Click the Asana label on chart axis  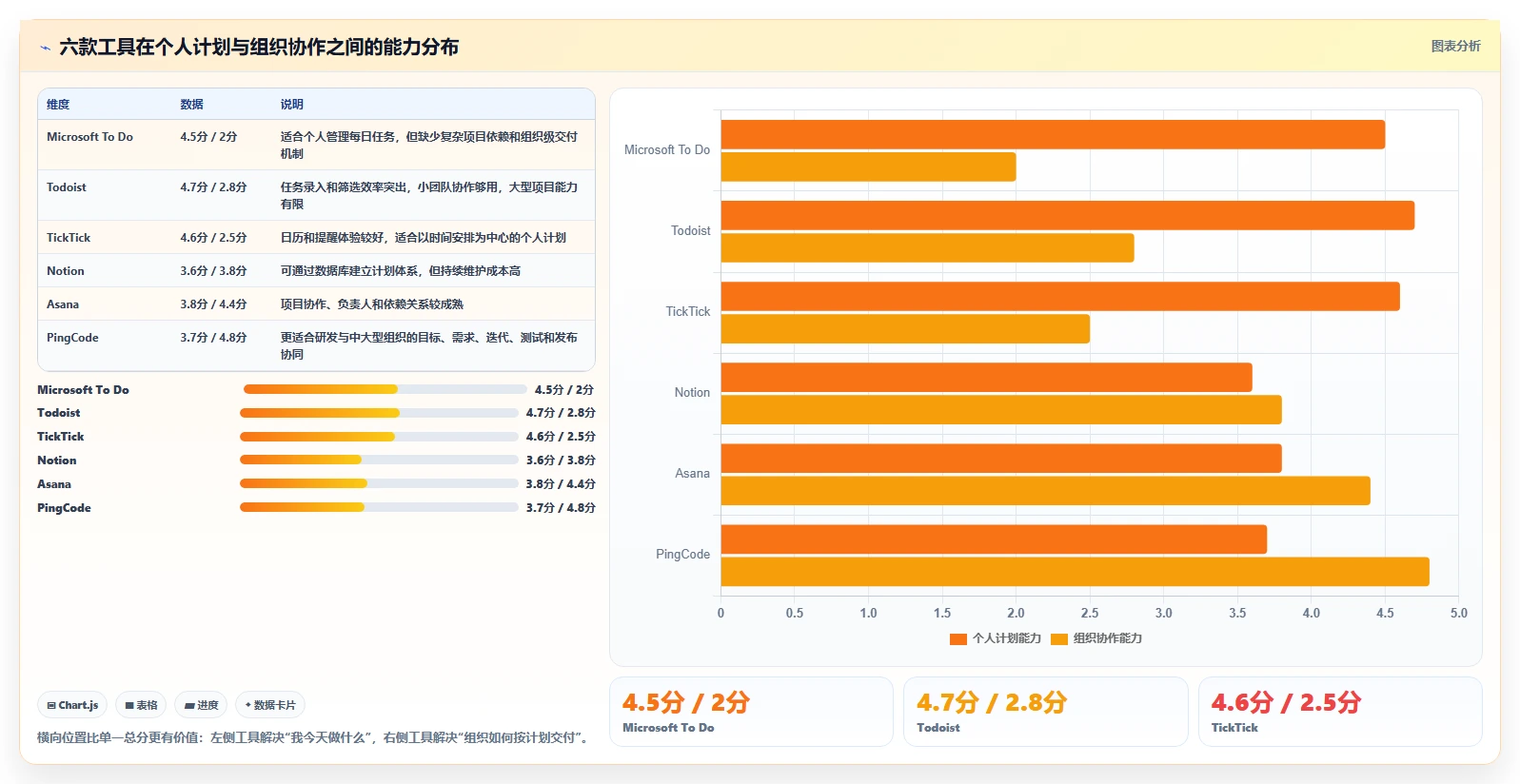pos(692,474)
